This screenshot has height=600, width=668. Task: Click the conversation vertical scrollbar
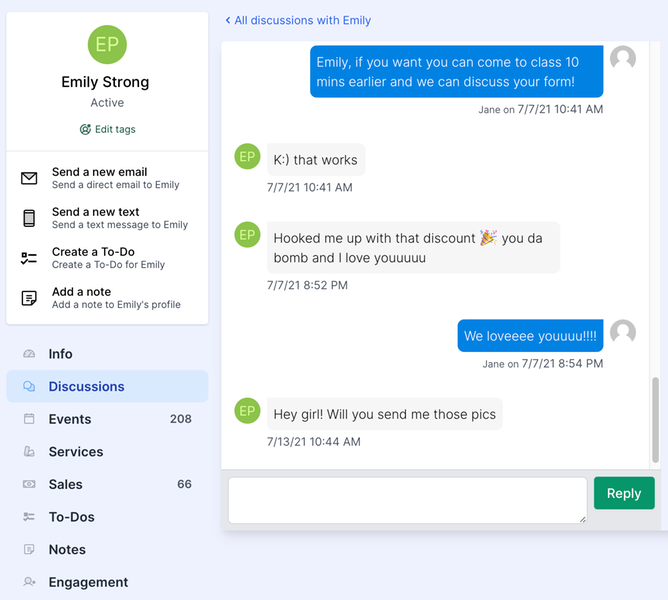pyautogui.click(x=656, y=420)
